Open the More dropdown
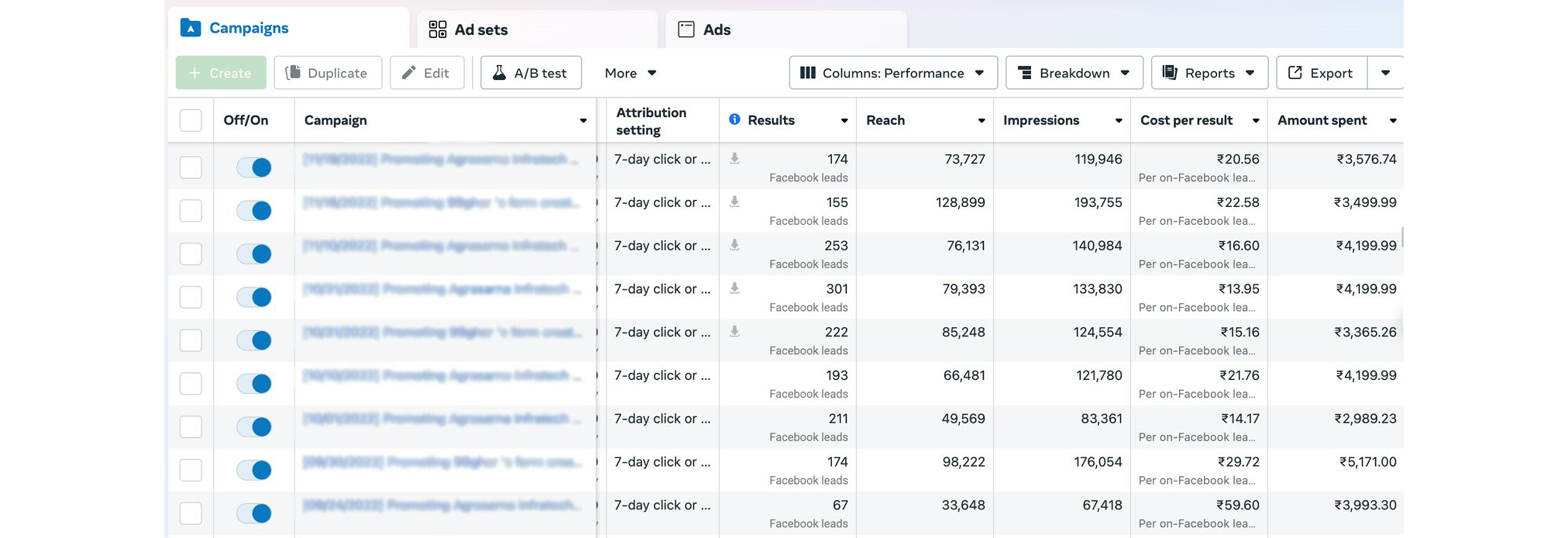The image size is (1568, 538). [x=631, y=73]
